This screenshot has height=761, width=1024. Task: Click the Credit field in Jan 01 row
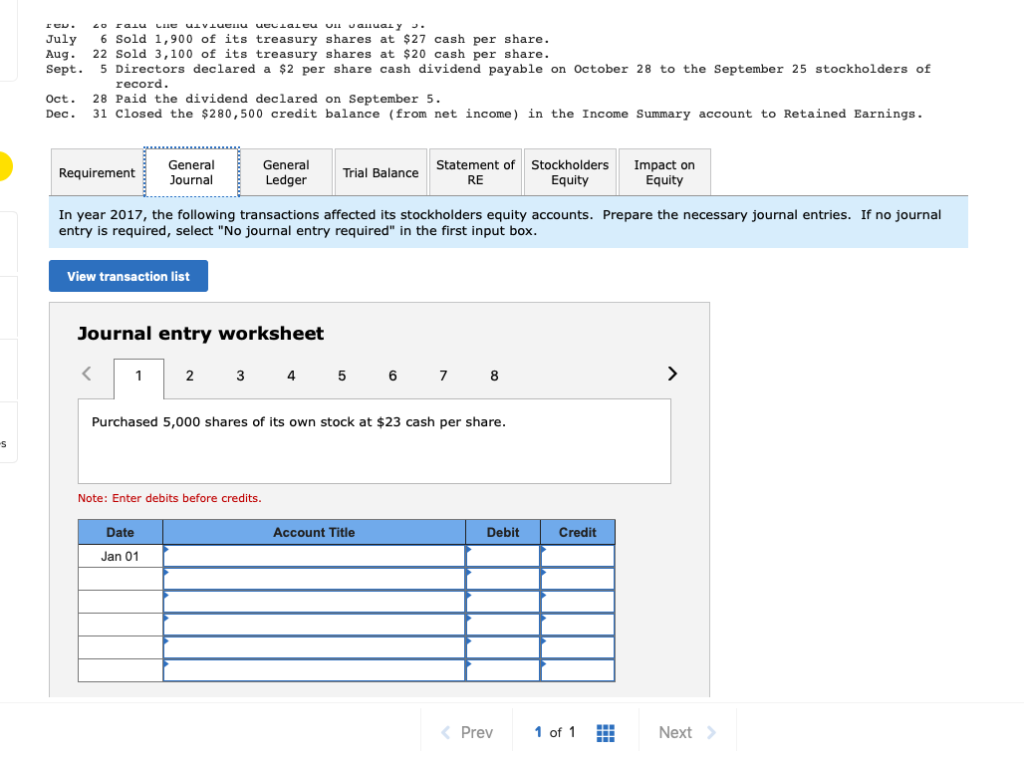578,557
